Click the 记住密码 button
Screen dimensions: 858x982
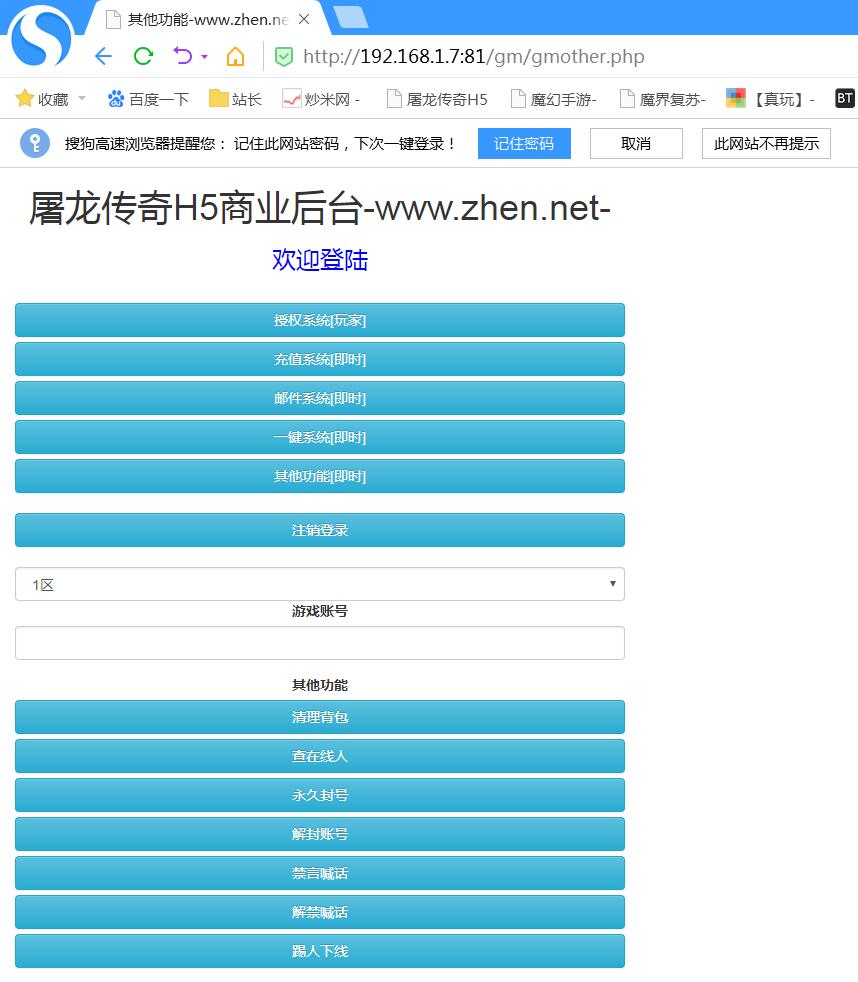coord(524,143)
